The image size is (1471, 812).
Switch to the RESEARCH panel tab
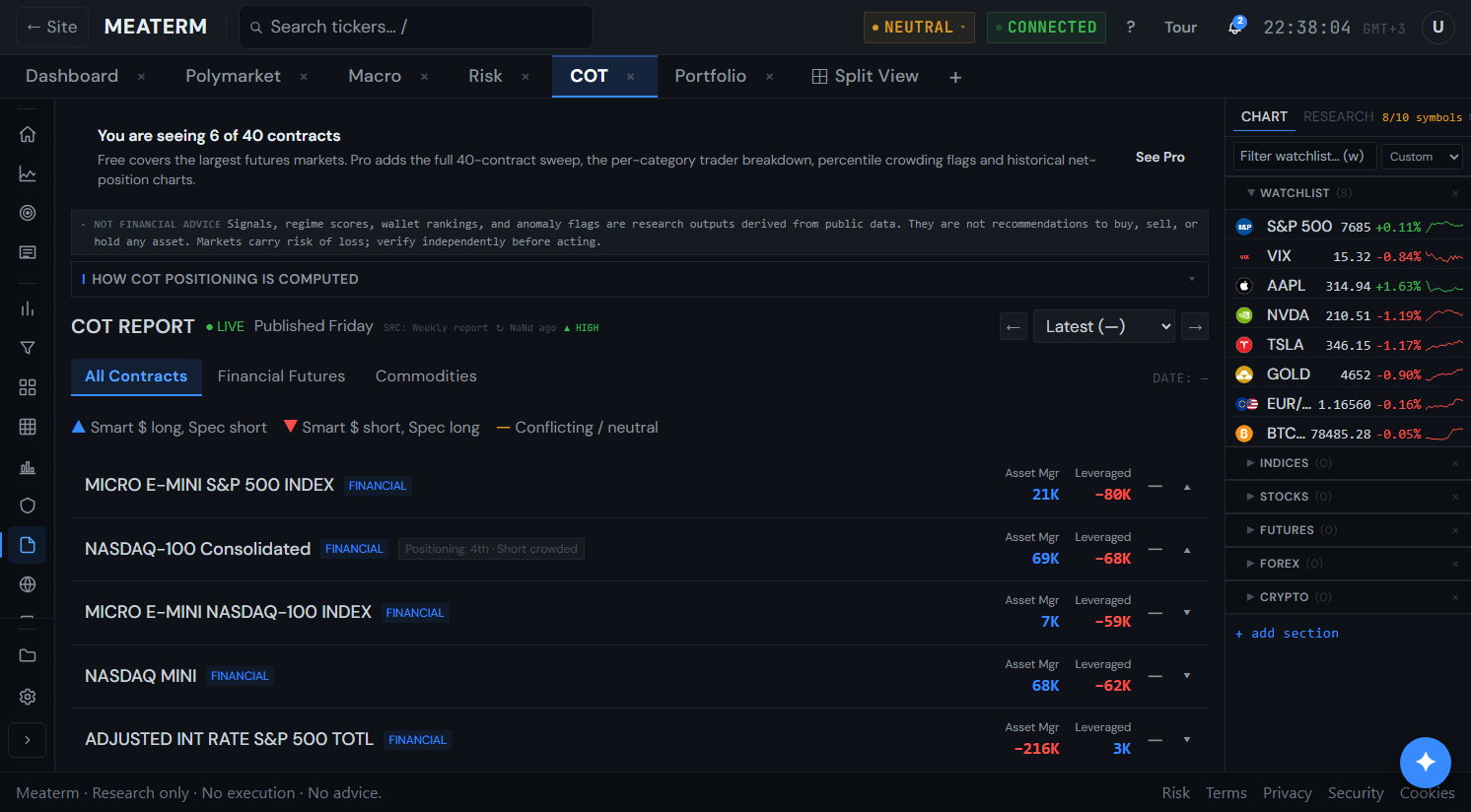pyautogui.click(x=1338, y=116)
